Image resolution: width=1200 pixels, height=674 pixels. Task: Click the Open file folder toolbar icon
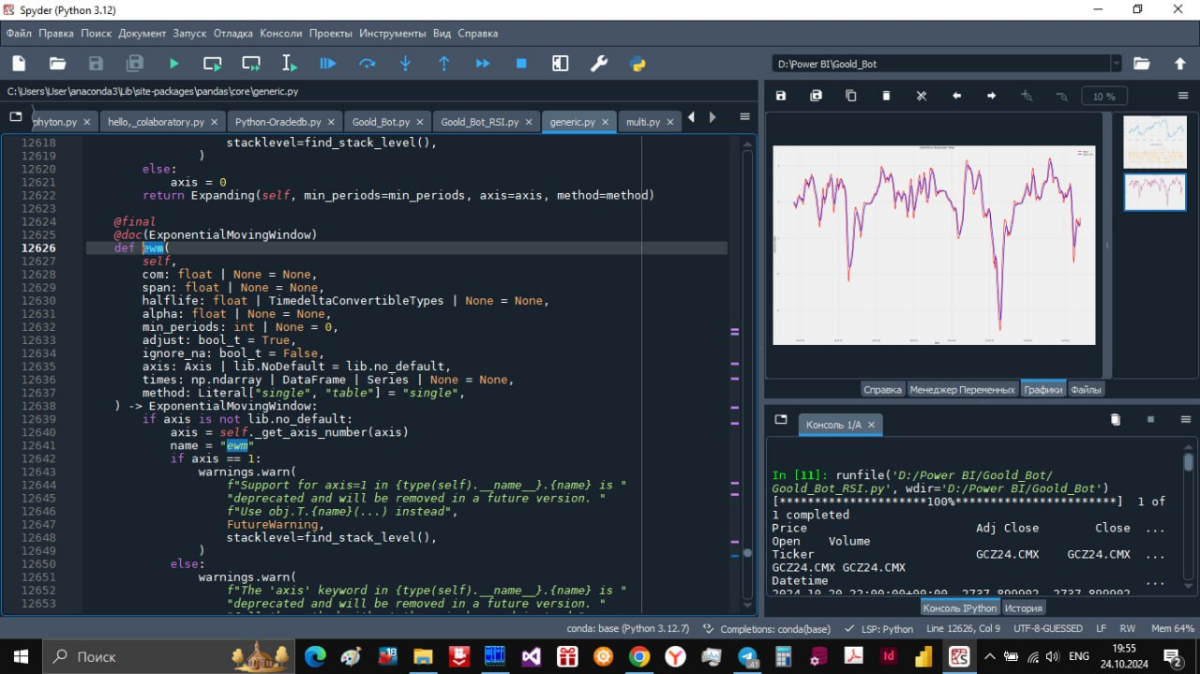pyautogui.click(x=57, y=63)
